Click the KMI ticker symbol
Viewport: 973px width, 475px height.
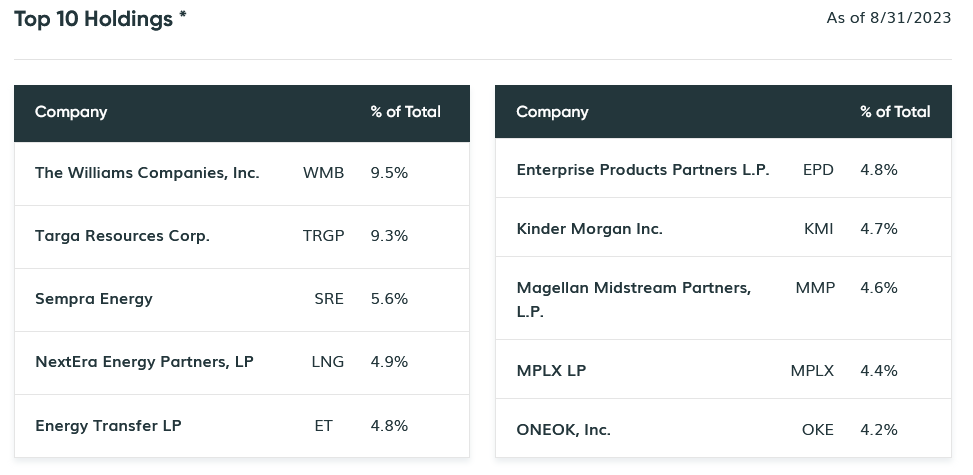coord(818,229)
